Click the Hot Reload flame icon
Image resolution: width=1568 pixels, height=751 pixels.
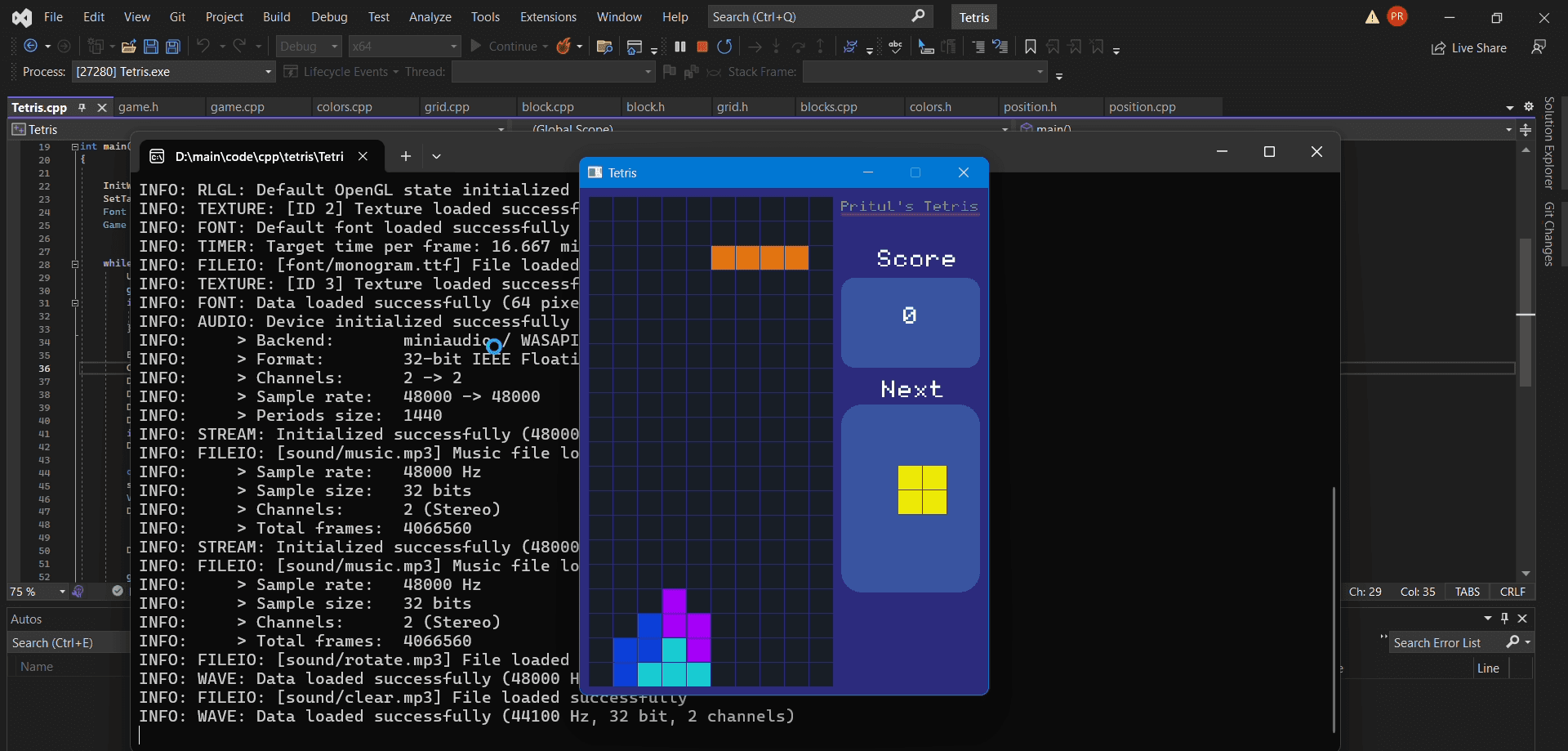(563, 47)
